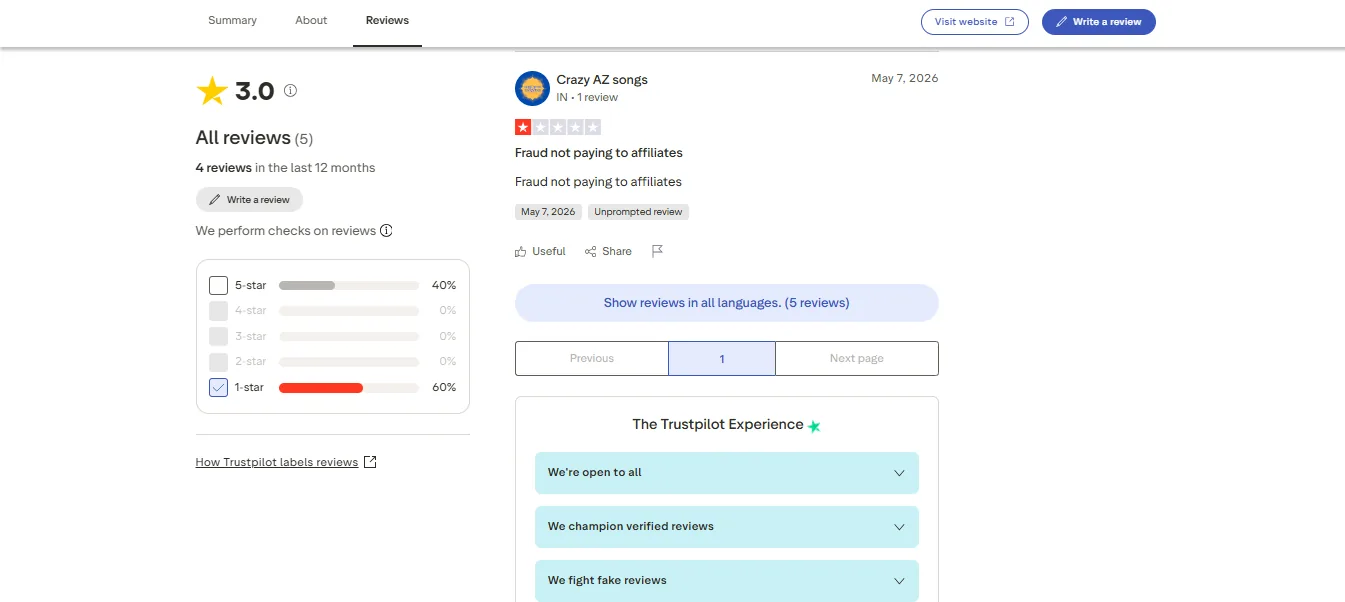The width and height of the screenshot is (1345, 602).
Task: Click the 5-star grey percentage bar
Action: (x=349, y=286)
